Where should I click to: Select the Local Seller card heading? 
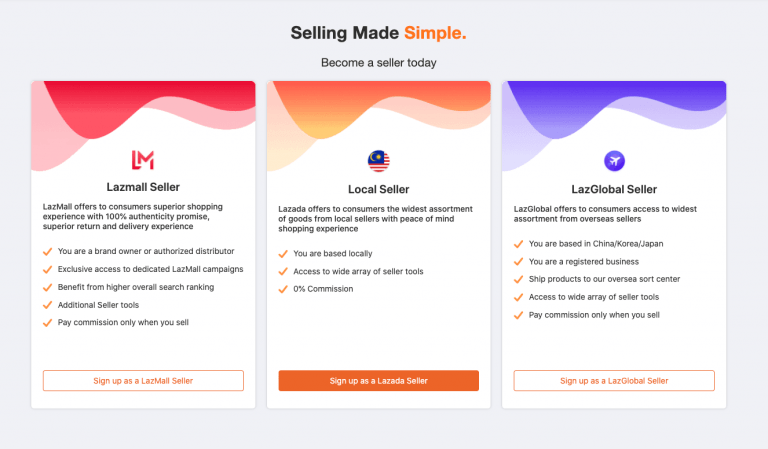379,189
